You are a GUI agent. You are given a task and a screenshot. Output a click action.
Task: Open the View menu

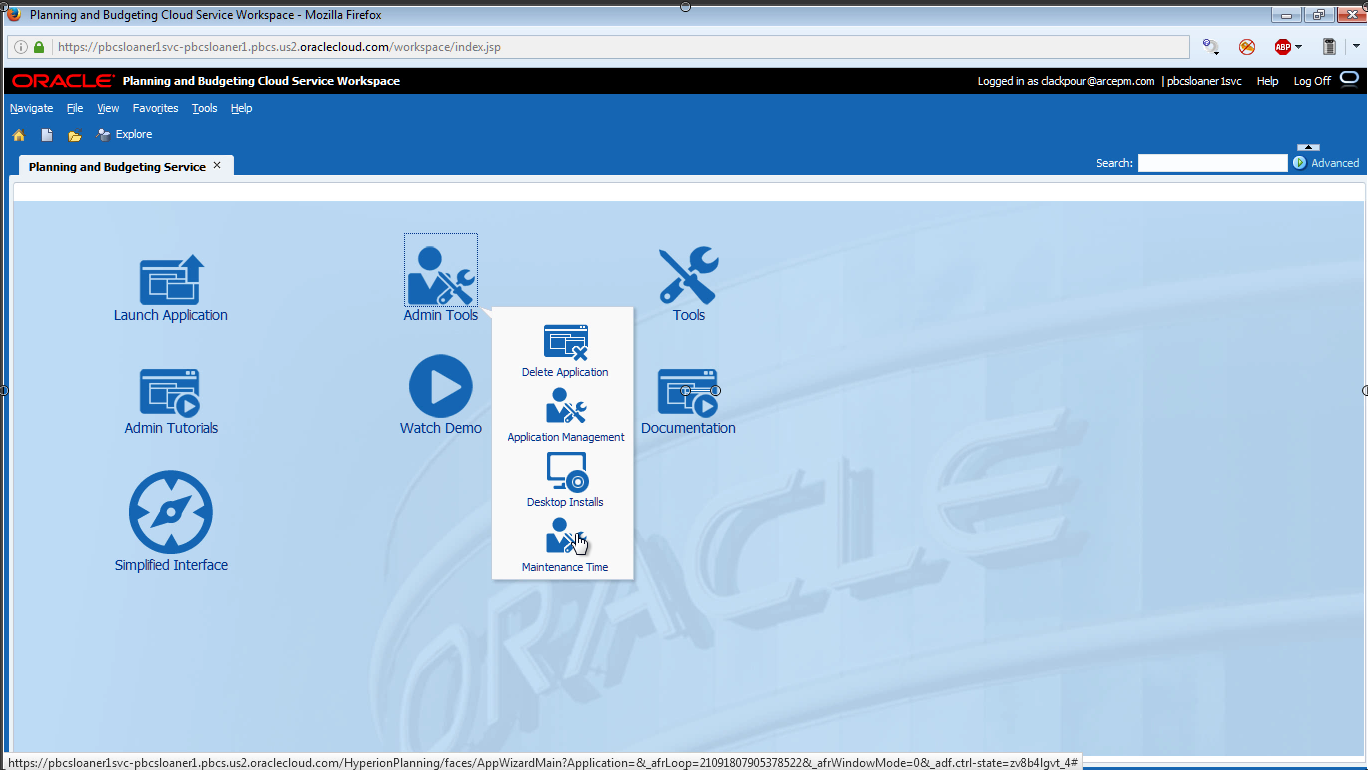click(x=108, y=108)
